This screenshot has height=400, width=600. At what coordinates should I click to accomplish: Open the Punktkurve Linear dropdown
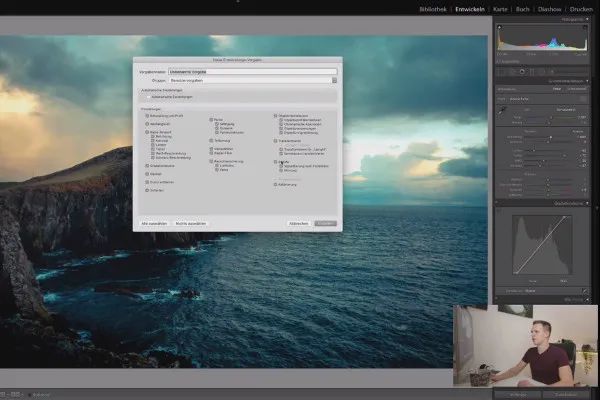pos(530,291)
